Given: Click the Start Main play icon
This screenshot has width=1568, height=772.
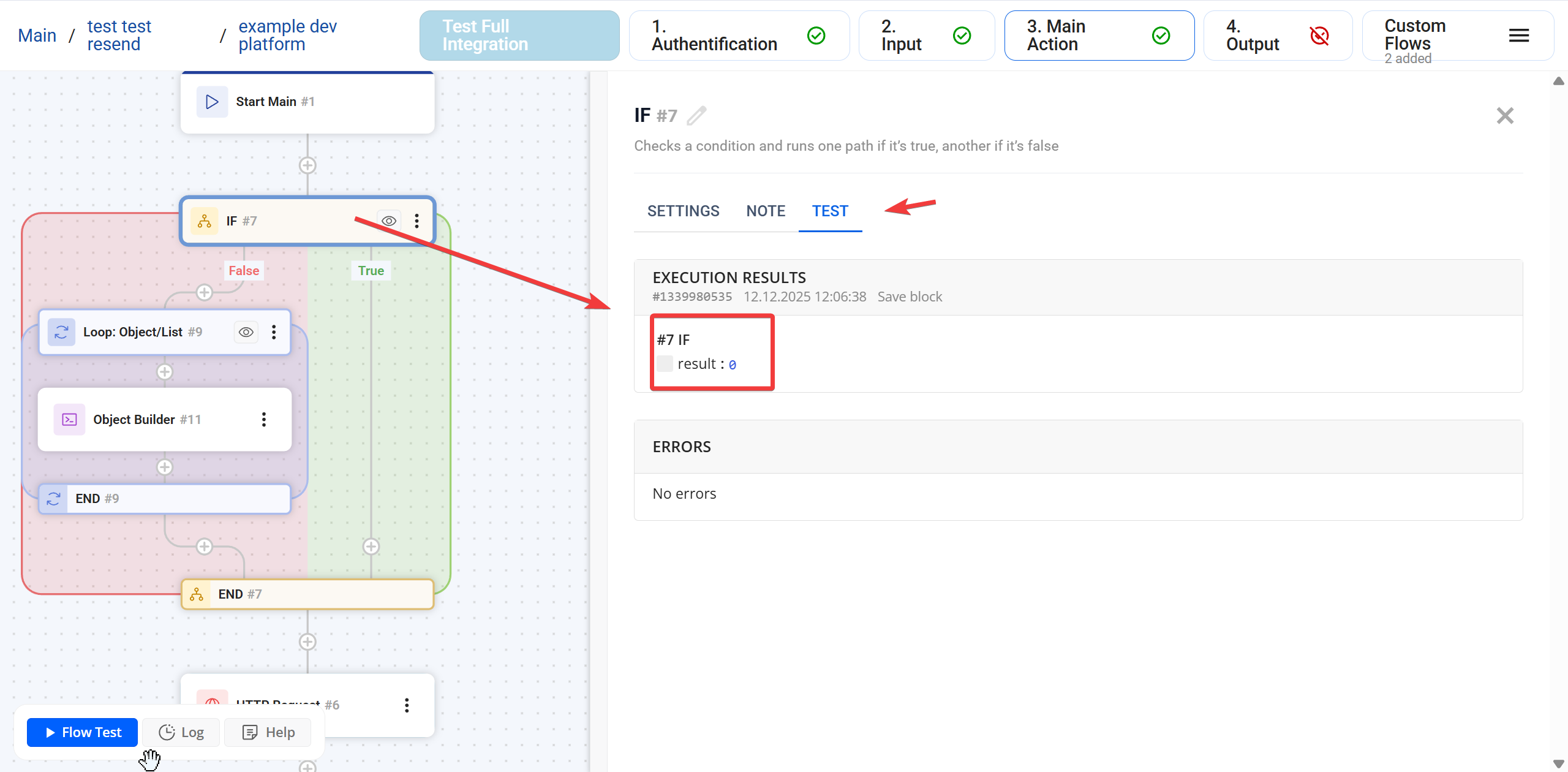Looking at the screenshot, I should (212, 102).
